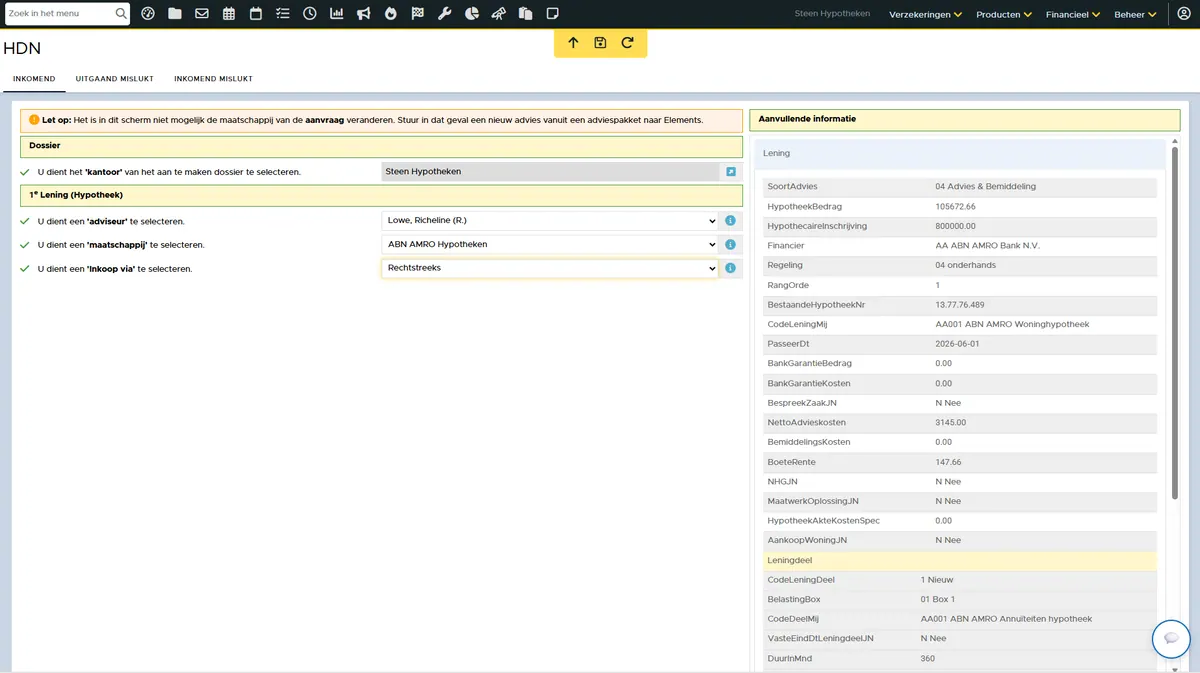Click the clock icon
The width and height of the screenshot is (1200, 673).
pos(310,14)
